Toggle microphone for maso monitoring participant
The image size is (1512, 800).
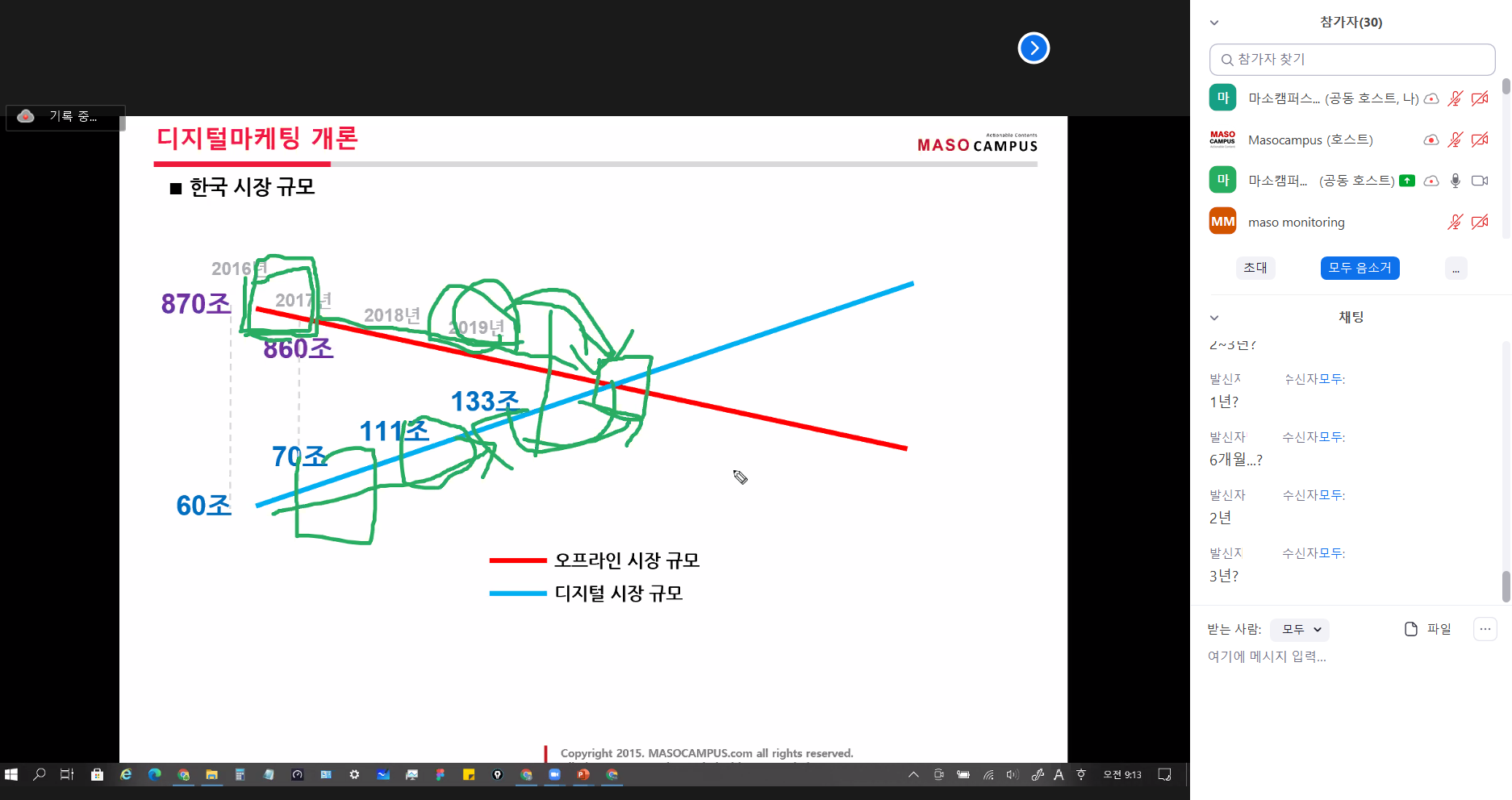pyautogui.click(x=1455, y=223)
